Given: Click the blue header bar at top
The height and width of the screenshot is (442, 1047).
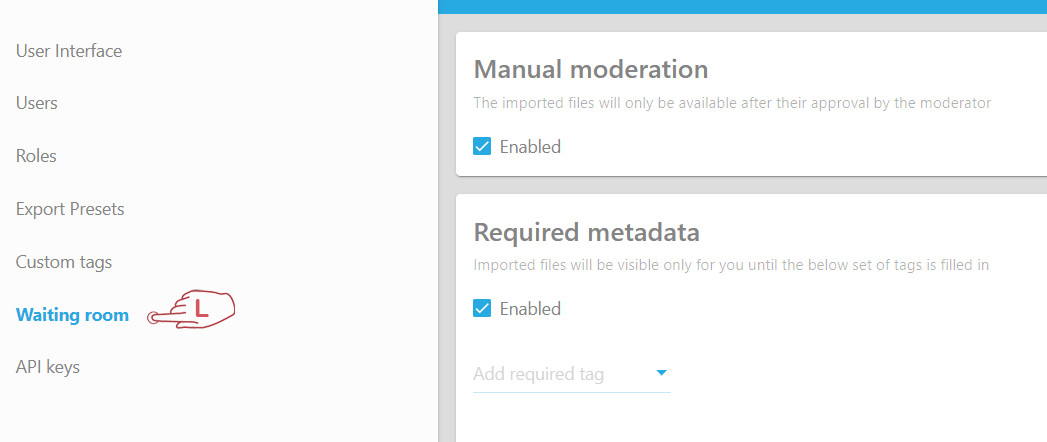Looking at the screenshot, I should tap(742, 6).
